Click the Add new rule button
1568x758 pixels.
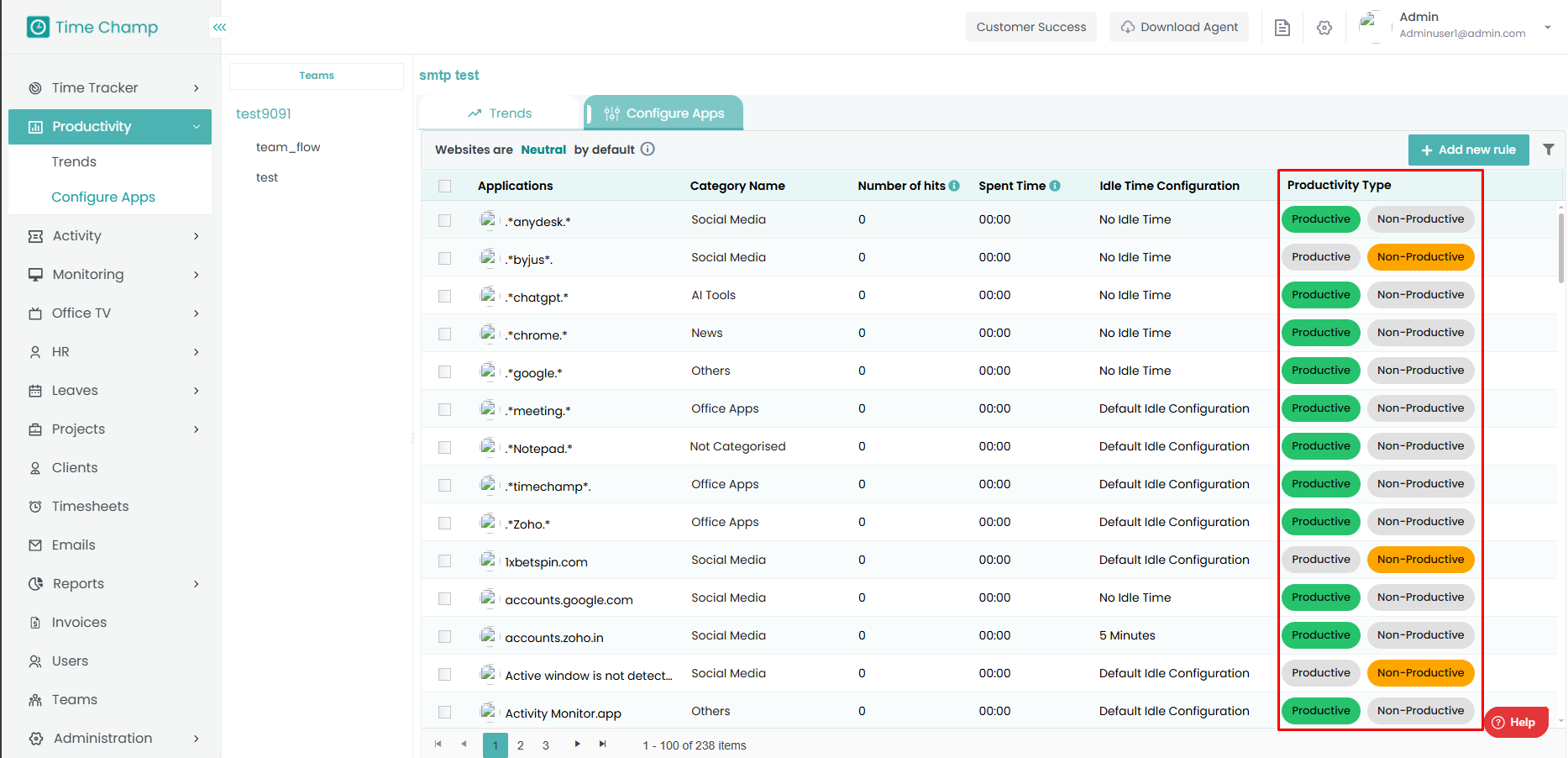(1468, 150)
